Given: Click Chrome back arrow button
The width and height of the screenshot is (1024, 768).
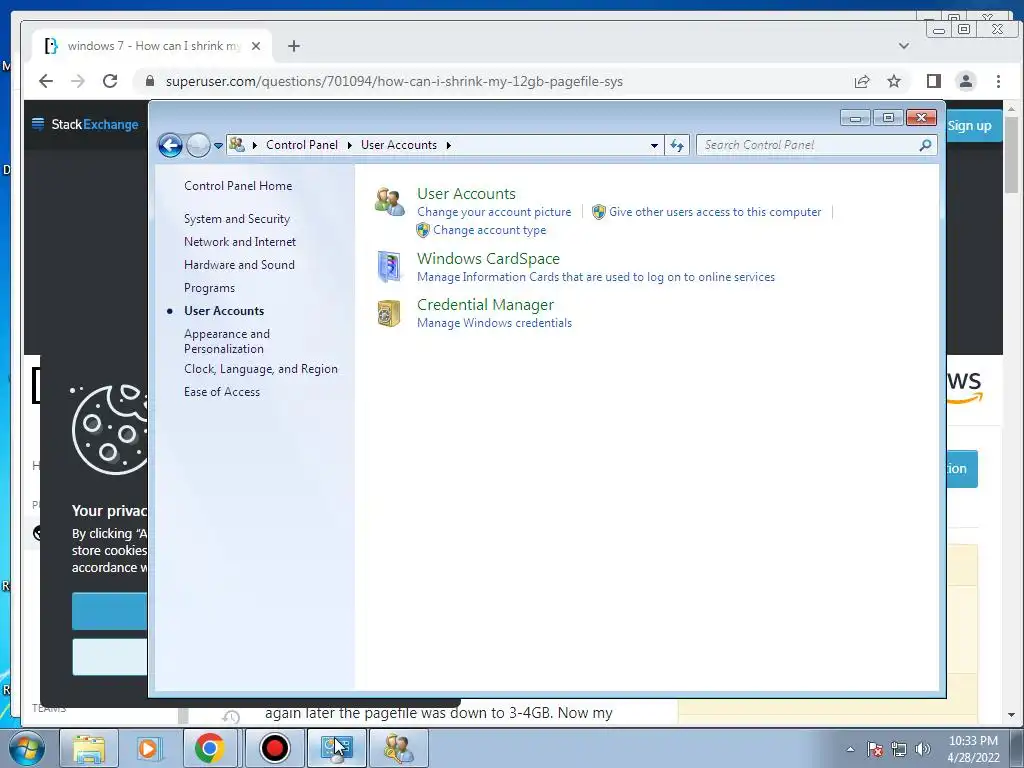Looking at the screenshot, I should [x=45, y=81].
